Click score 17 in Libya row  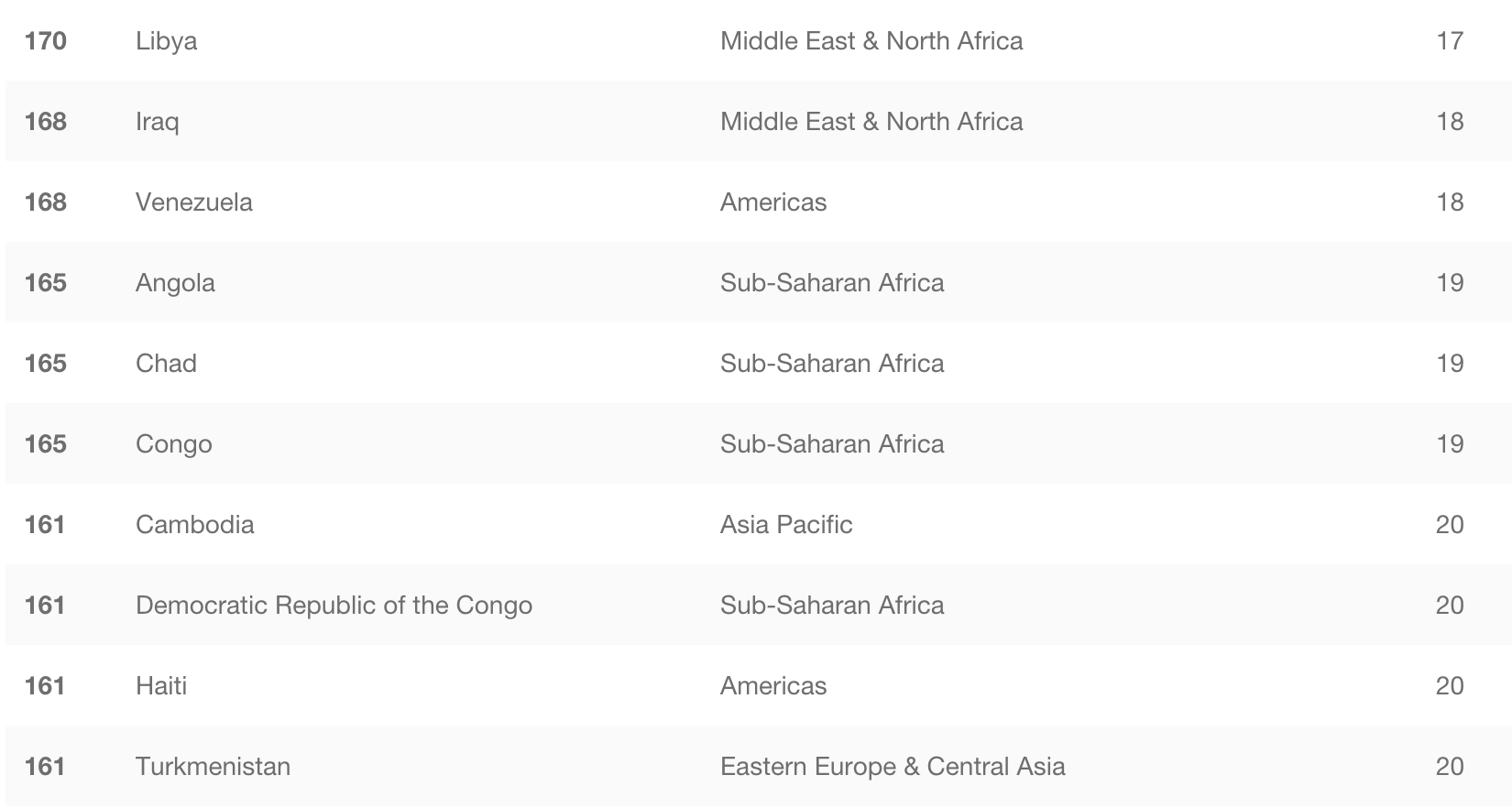coord(1450,40)
